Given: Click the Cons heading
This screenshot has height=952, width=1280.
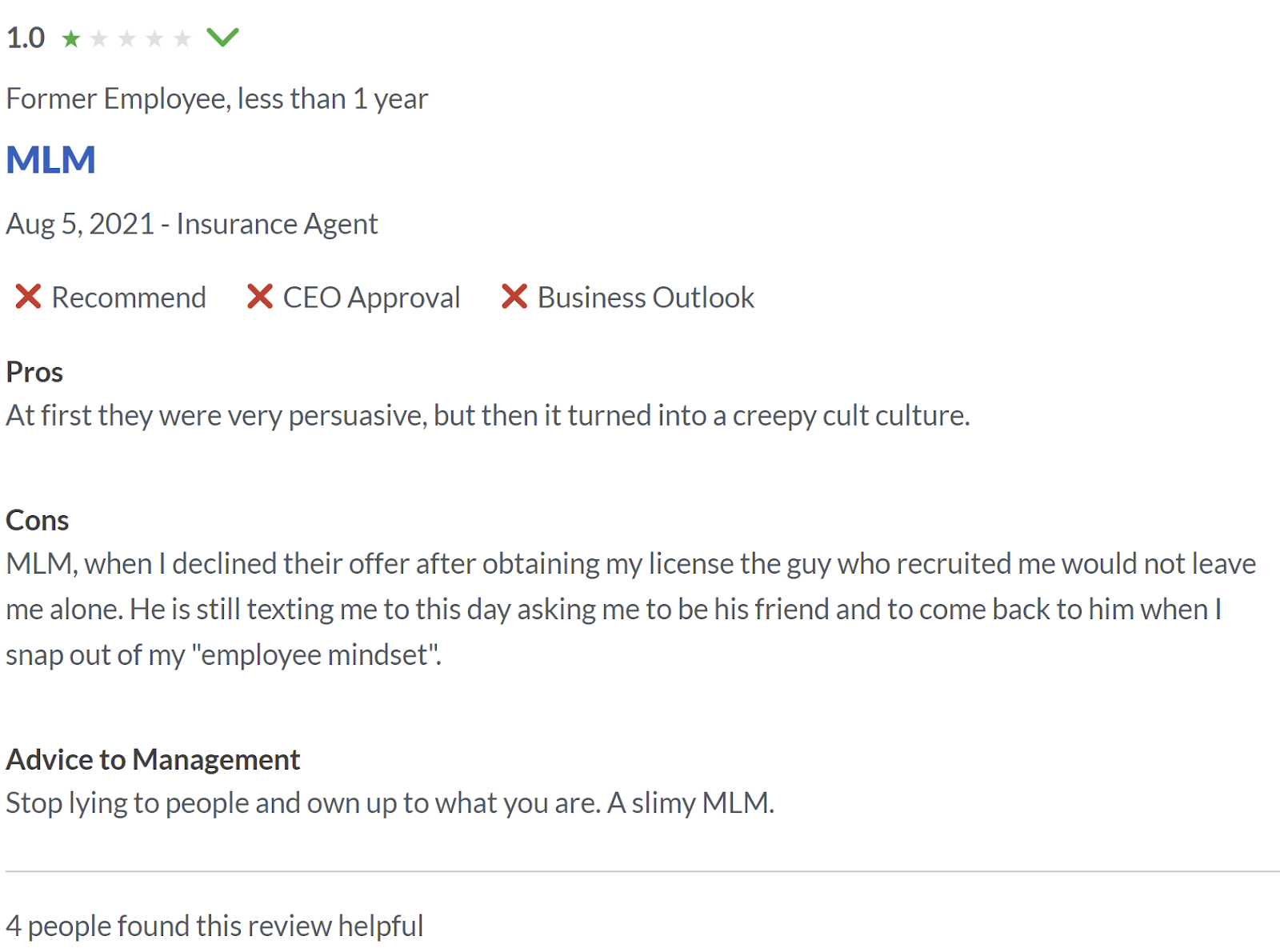Looking at the screenshot, I should pos(38,521).
